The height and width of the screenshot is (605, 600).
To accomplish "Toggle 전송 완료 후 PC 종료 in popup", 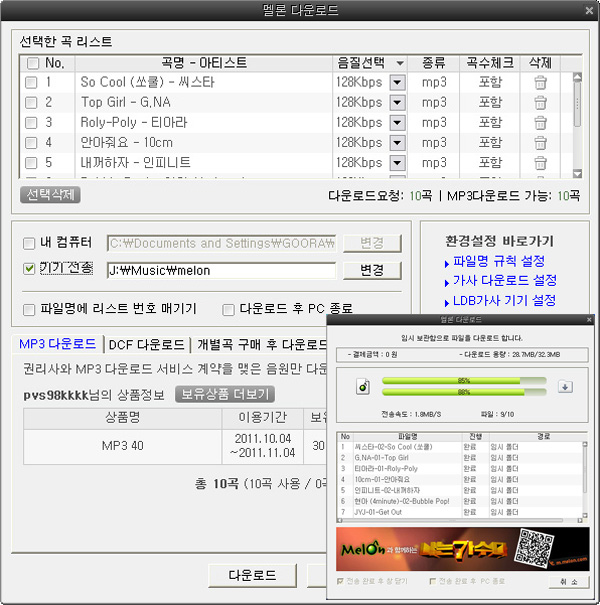I will click(x=433, y=581).
